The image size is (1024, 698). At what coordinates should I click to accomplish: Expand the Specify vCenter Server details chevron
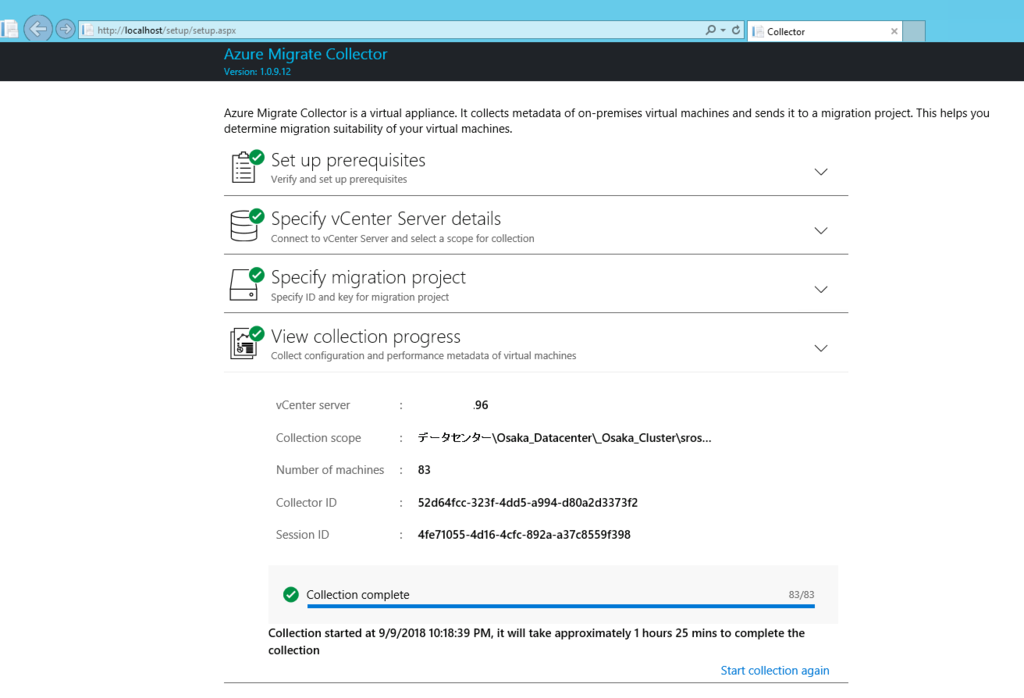click(821, 230)
